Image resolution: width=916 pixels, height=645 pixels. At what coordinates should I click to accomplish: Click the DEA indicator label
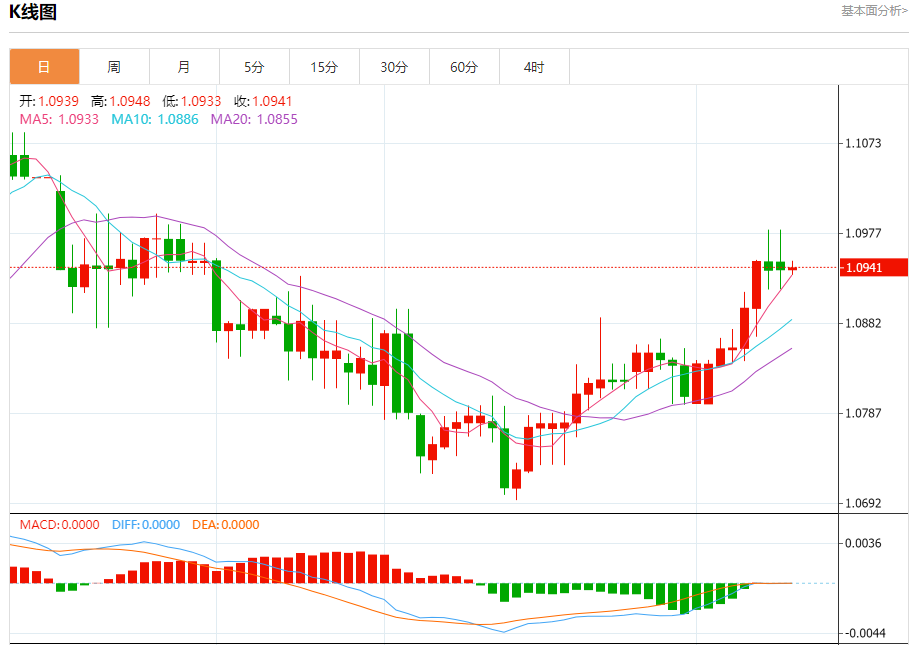point(225,525)
